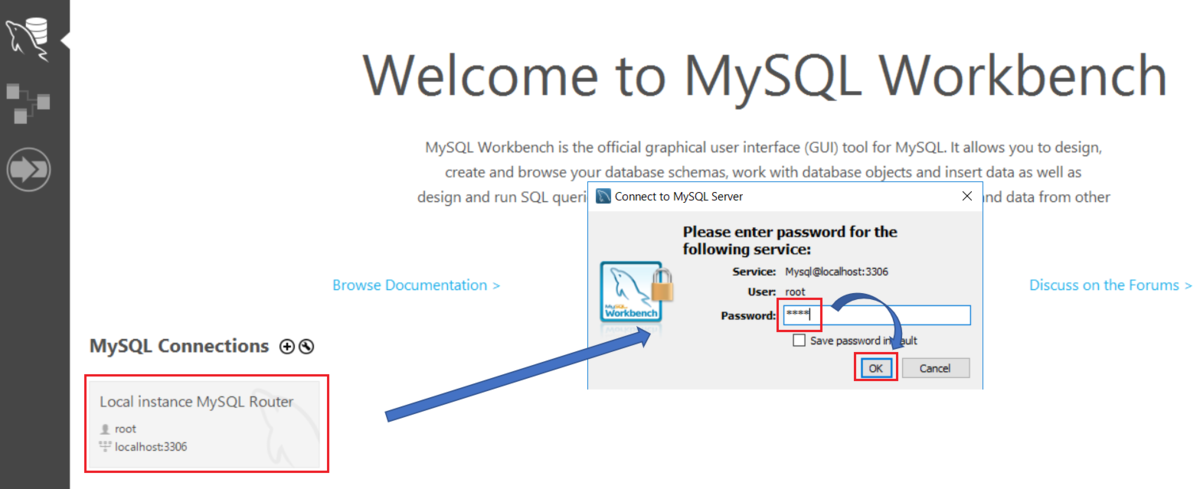The image size is (1200, 489).
Task: Click the 'localhost:3306' text on connection tile
Action: pos(151,446)
